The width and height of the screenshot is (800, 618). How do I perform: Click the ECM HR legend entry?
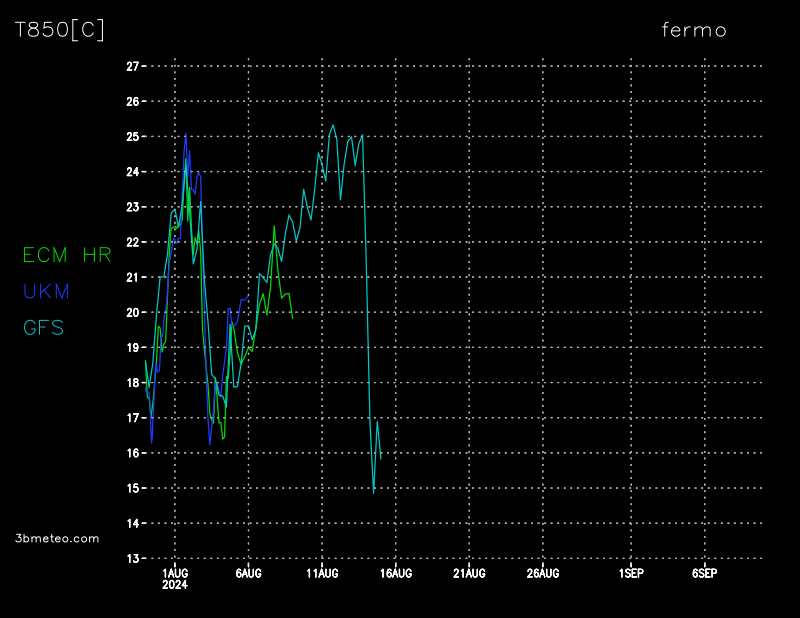67,255
